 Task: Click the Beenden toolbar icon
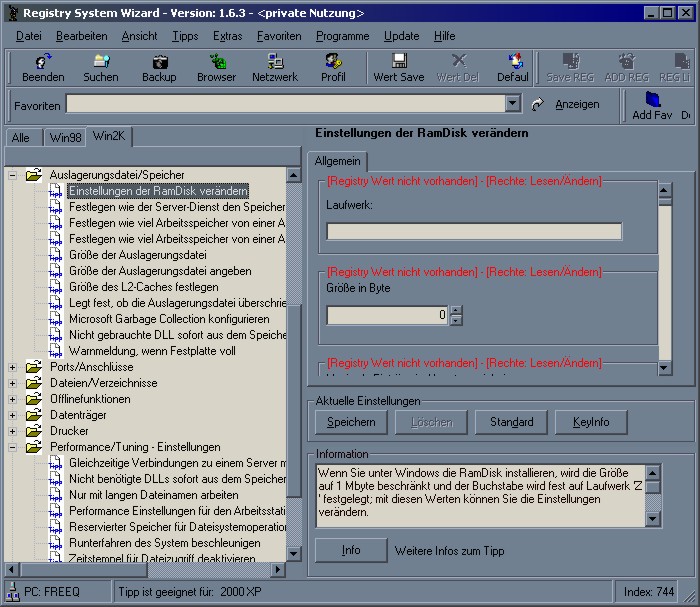point(43,61)
